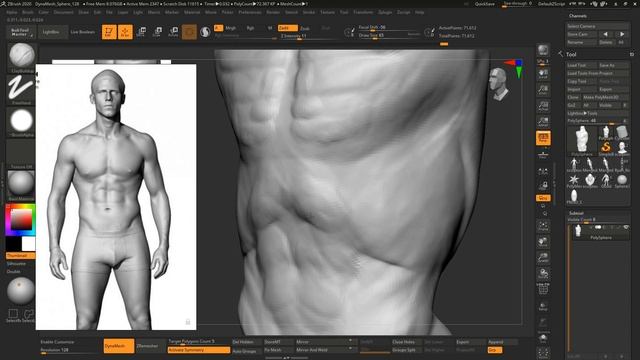The height and width of the screenshot is (360, 640).
Task: Toggle the Persp perspective icon
Action: pyautogui.click(x=543, y=138)
